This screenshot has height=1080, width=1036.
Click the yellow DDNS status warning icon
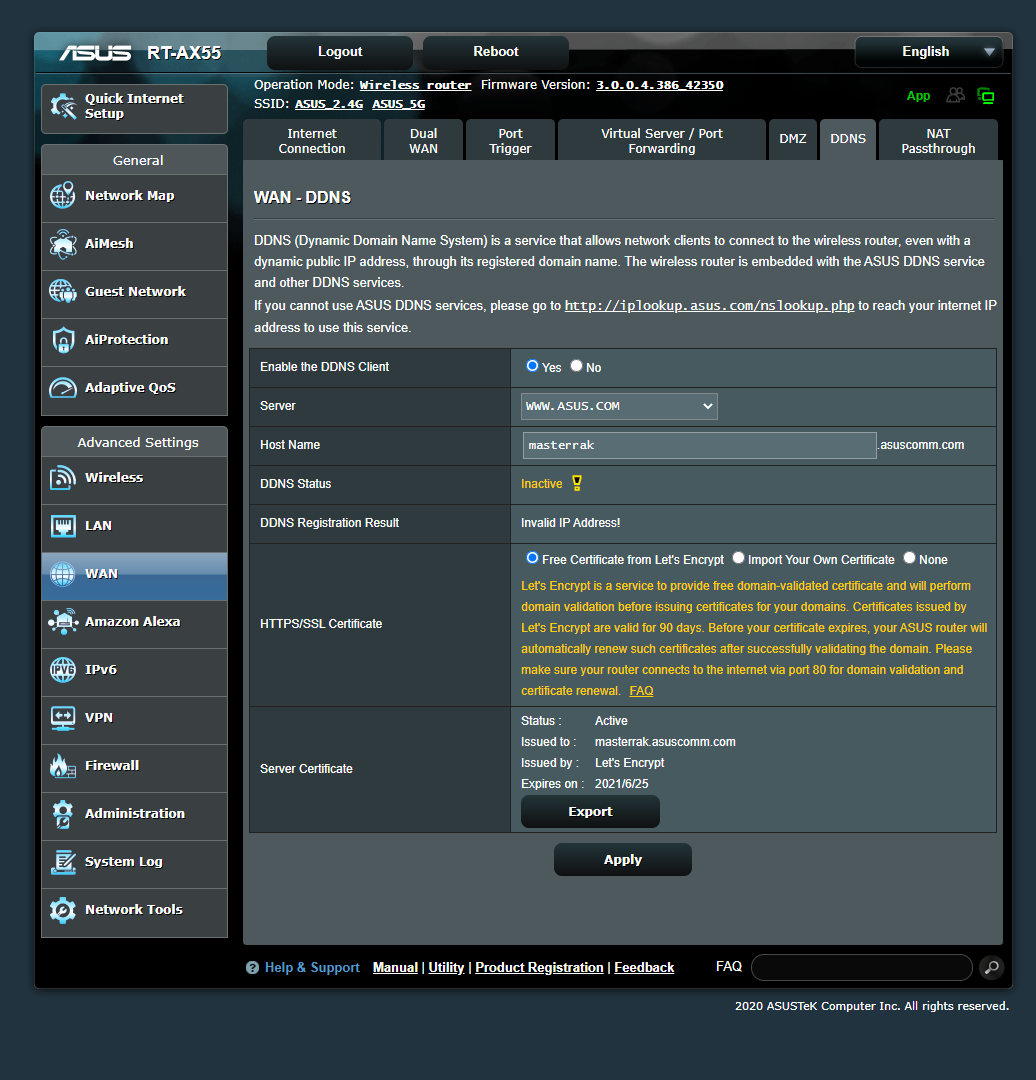tap(577, 483)
